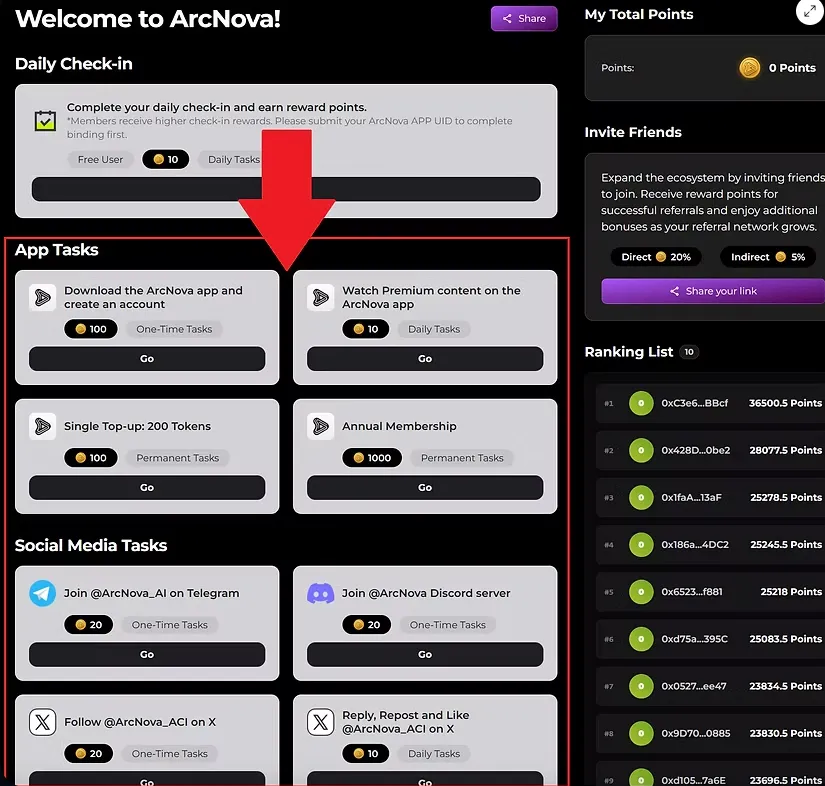Click the expand arrows icon at top right

[x=809, y=12]
